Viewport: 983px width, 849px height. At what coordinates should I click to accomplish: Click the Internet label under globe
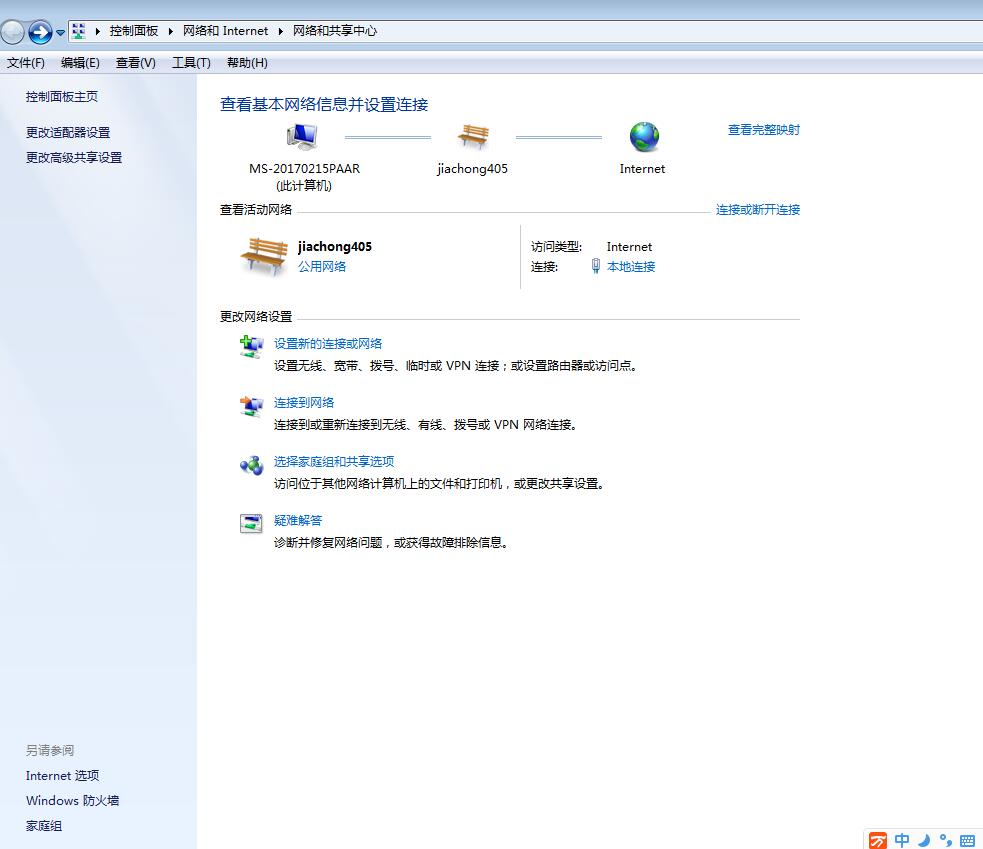coord(642,169)
